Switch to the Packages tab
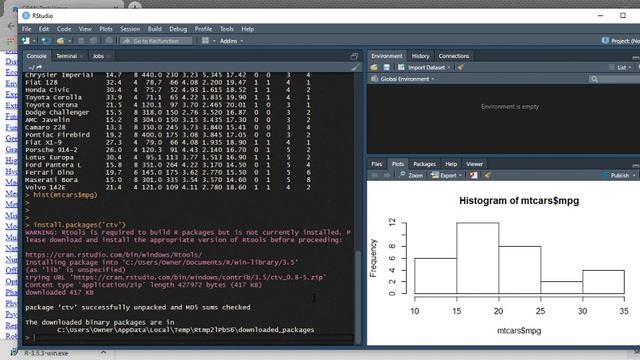This screenshot has width=640, height=360. (424, 164)
